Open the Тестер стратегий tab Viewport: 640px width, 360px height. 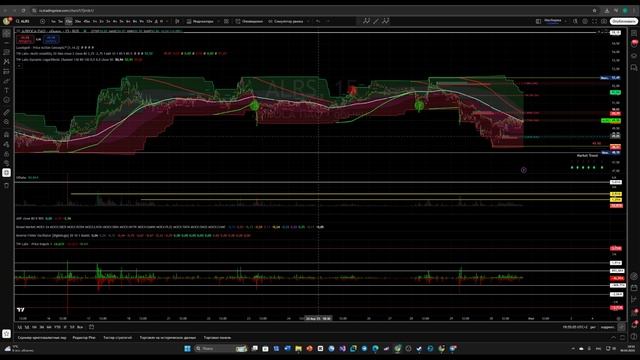click(x=118, y=338)
